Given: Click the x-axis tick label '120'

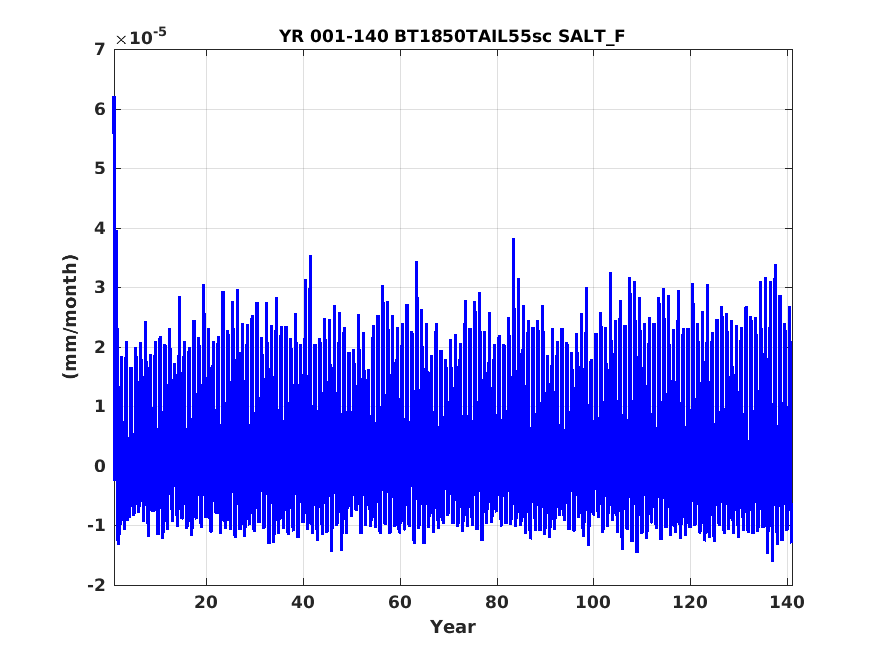Looking at the screenshot, I should [x=690, y=602].
